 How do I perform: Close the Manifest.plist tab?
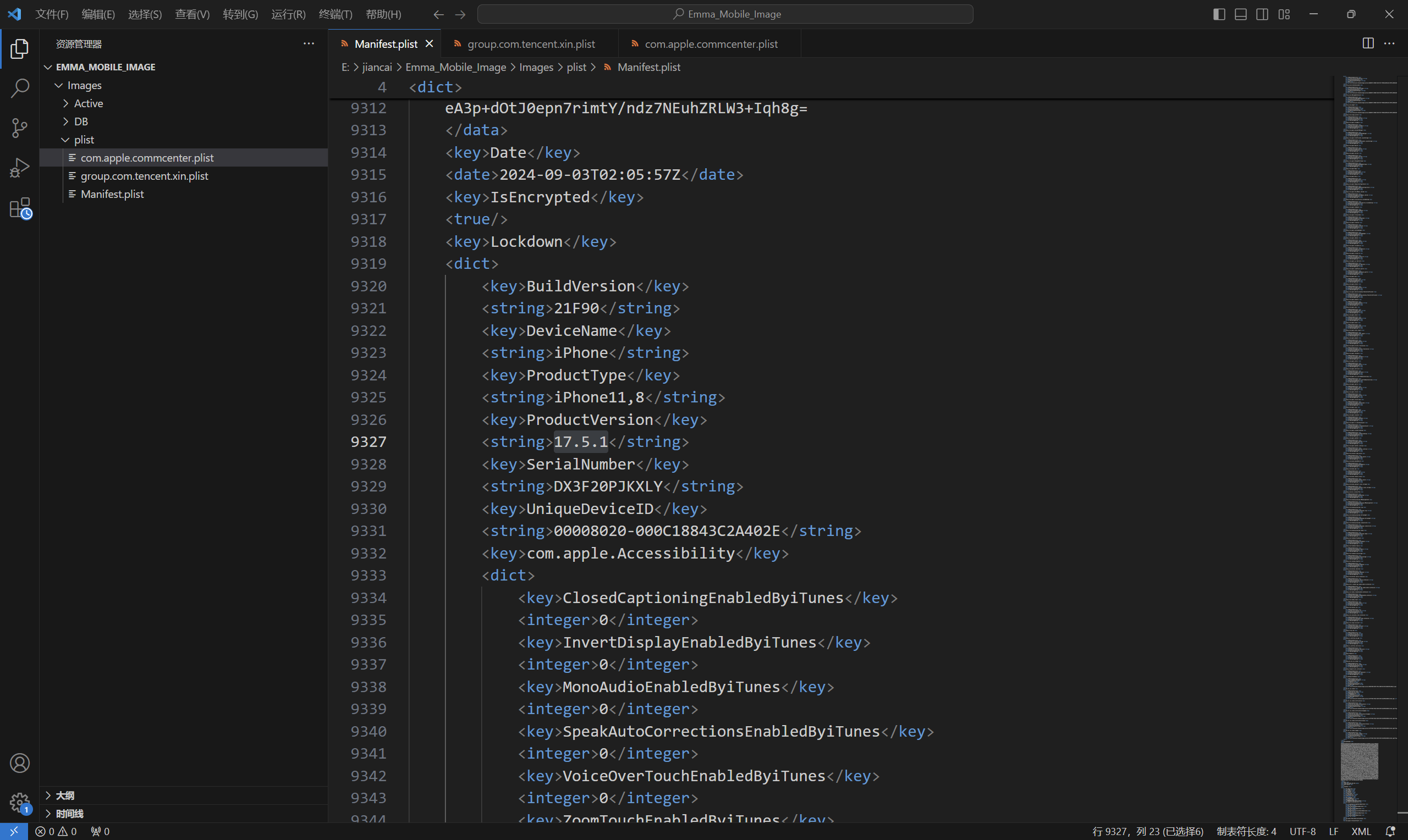429,43
